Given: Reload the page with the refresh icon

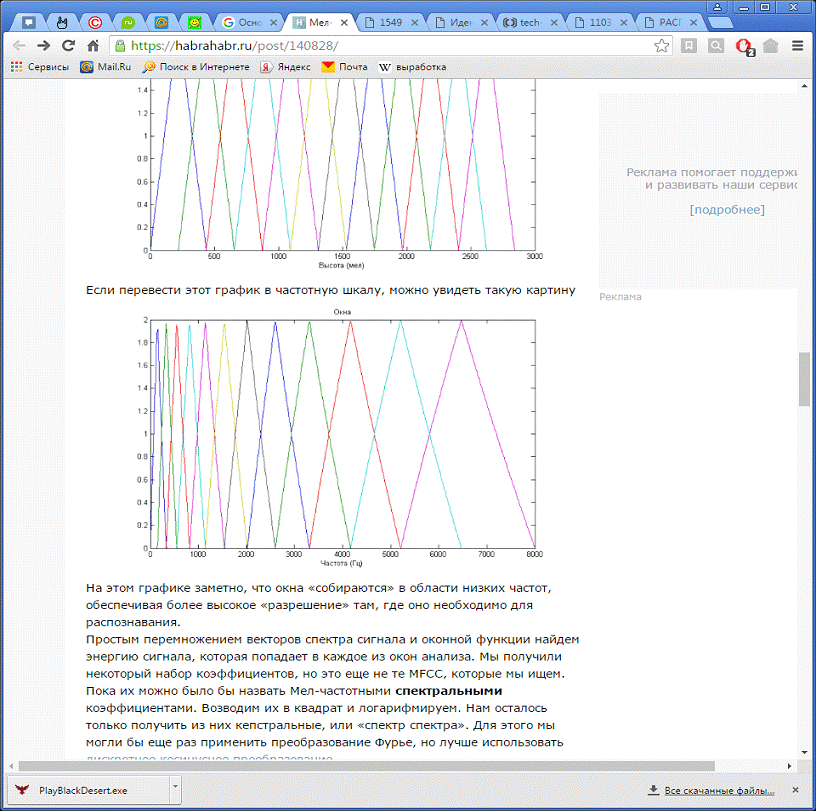Looking at the screenshot, I should coord(69,45).
